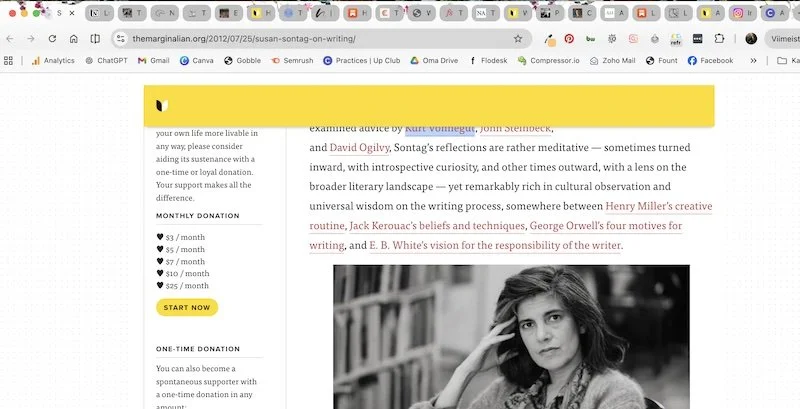Click the 'refr' extension icon

click(x=676, y=39)
